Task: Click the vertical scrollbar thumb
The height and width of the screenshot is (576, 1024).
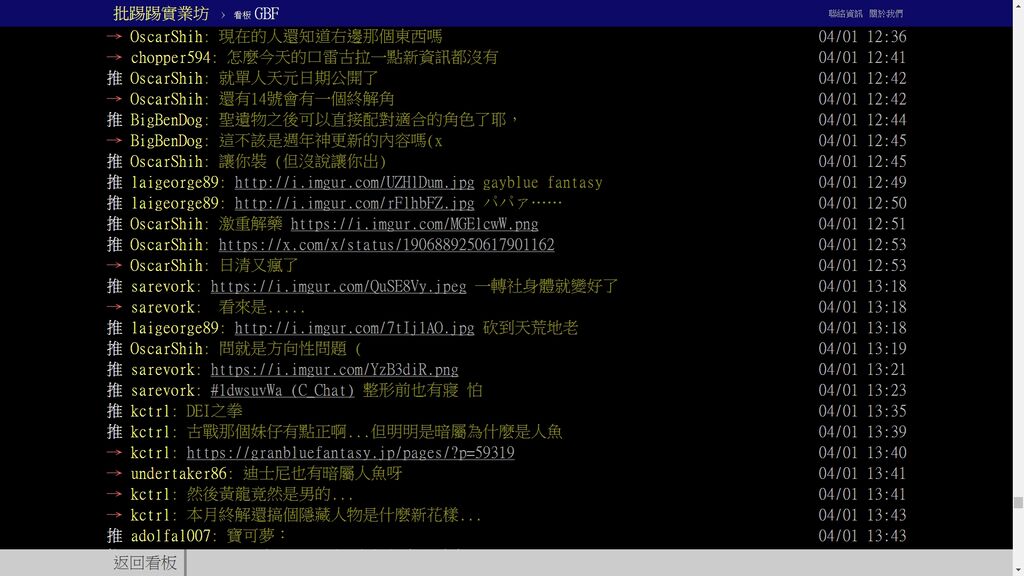Action: pyautogui.click(x=1017, y=503)
